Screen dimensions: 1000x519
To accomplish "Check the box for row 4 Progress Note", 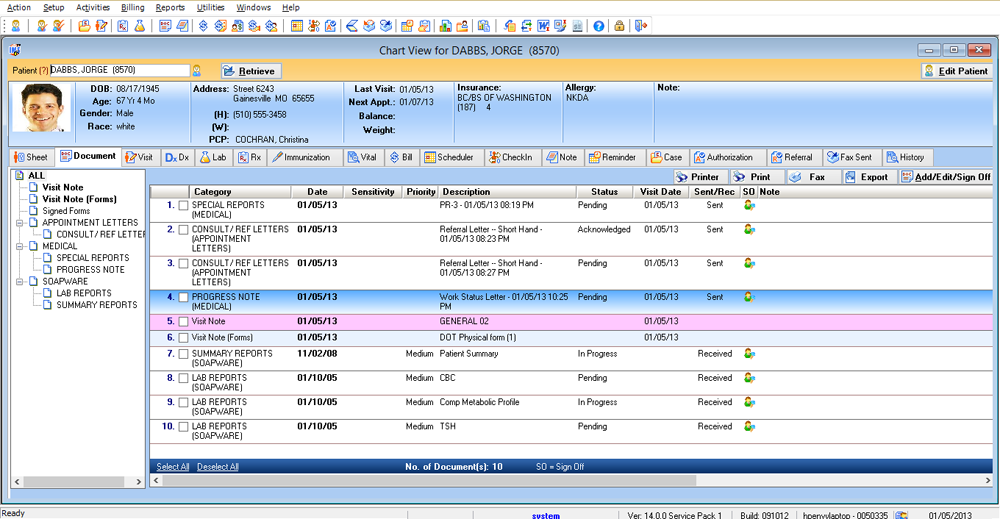I will (x=183, y=297).
